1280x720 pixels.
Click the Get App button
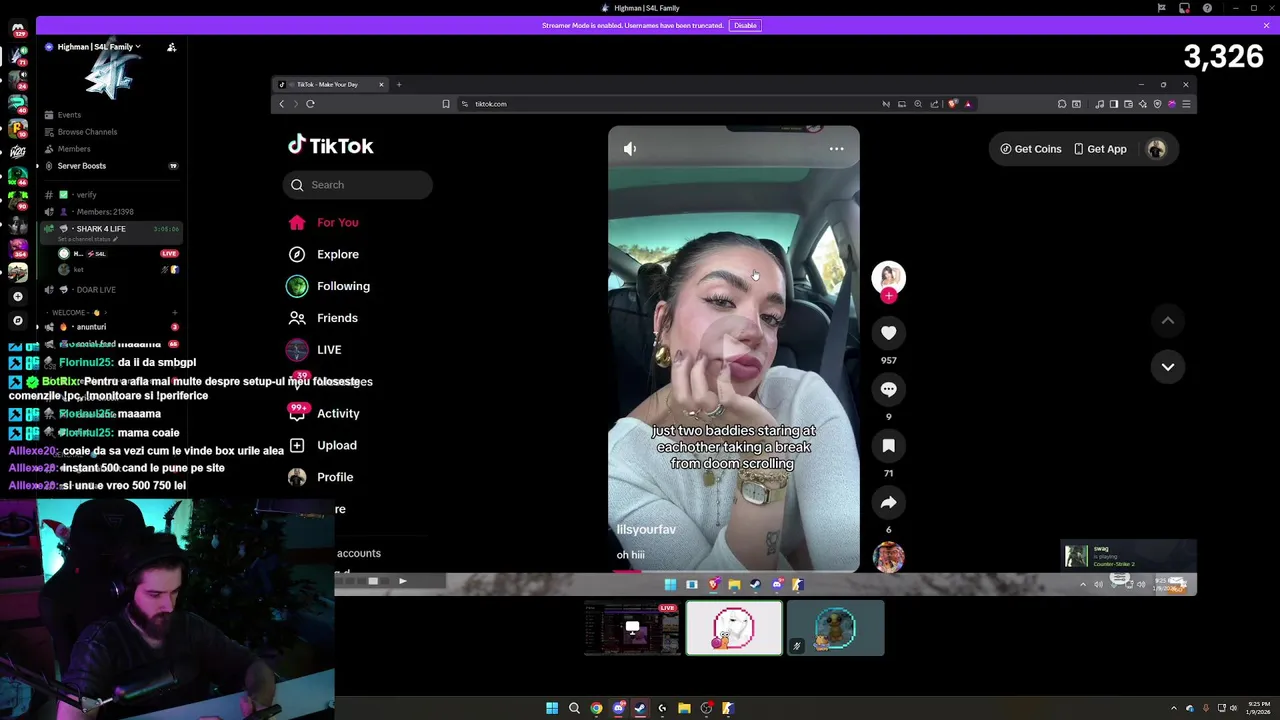click(1100, 149)
